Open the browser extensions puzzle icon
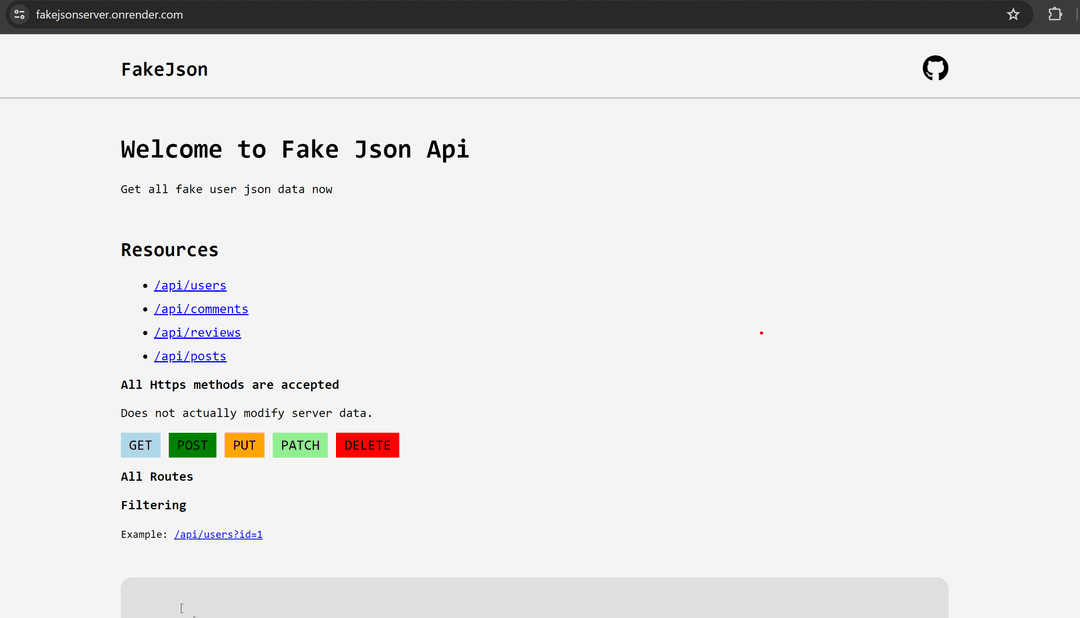 tap(1055, 14)
